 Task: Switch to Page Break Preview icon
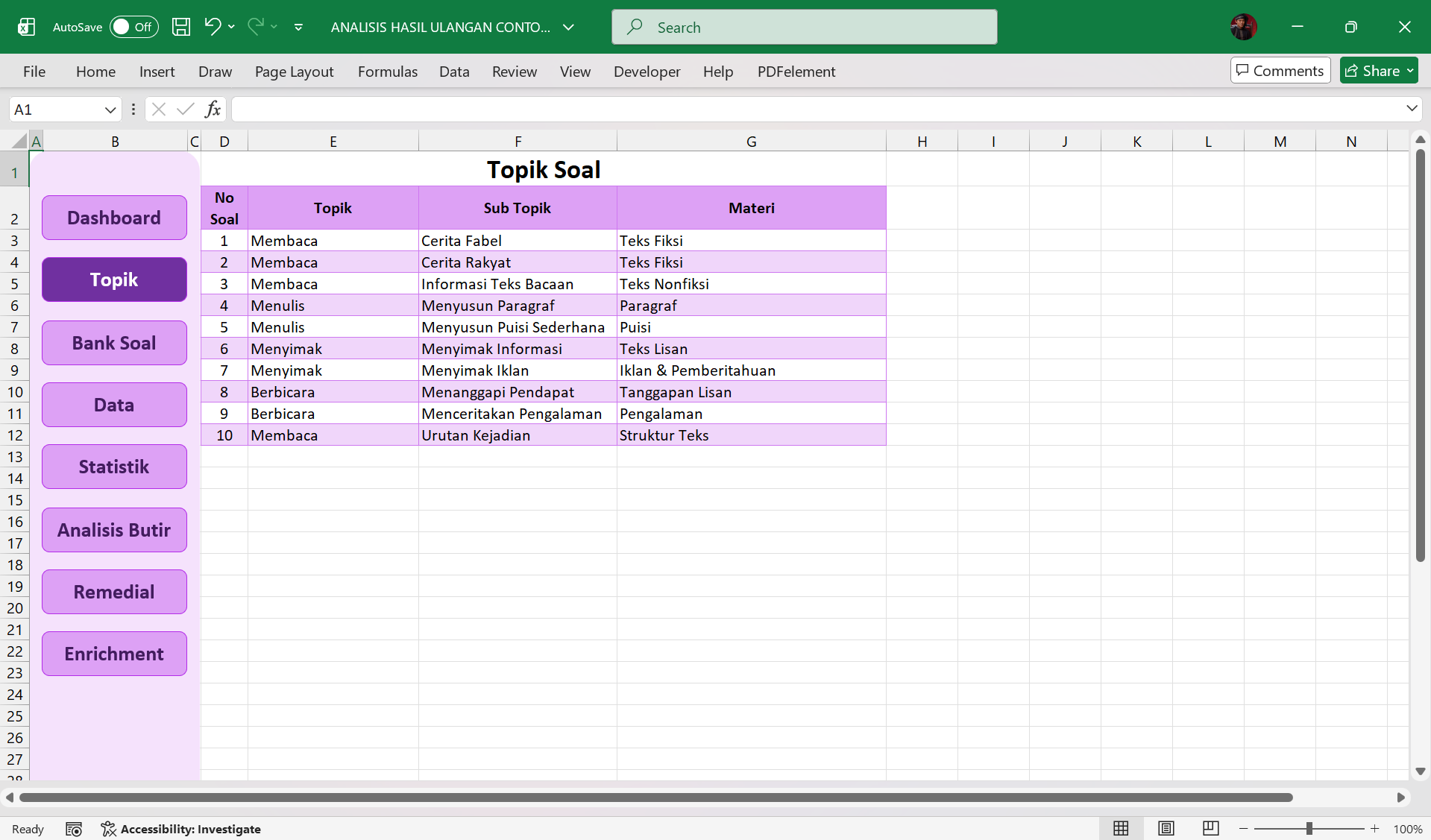pos(1210,828)
